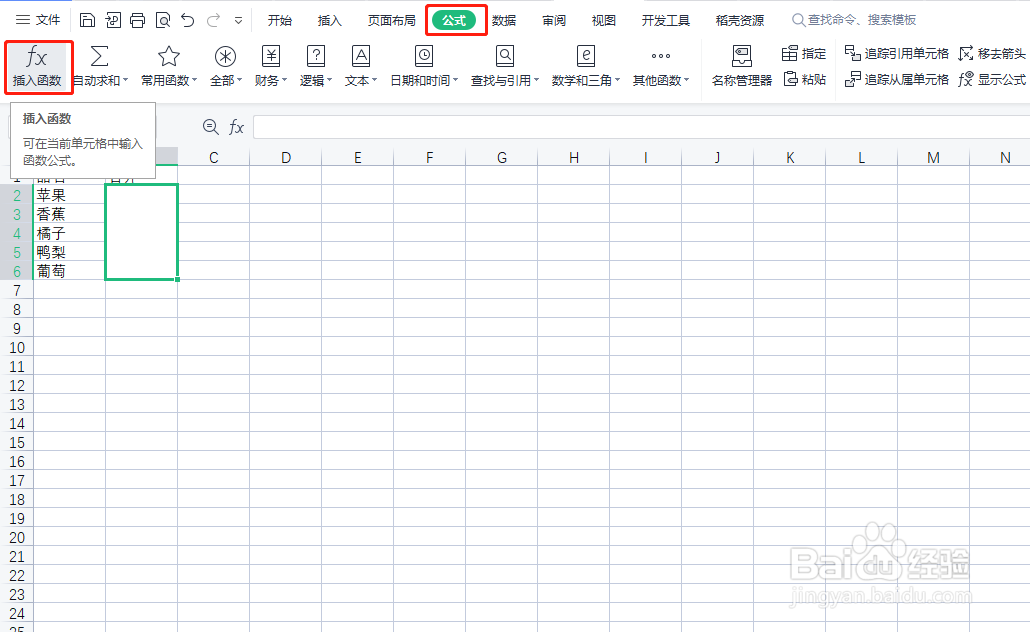Click the Paste names (粘贴) button
The image size is (1030, 632).
pos(804,79)
